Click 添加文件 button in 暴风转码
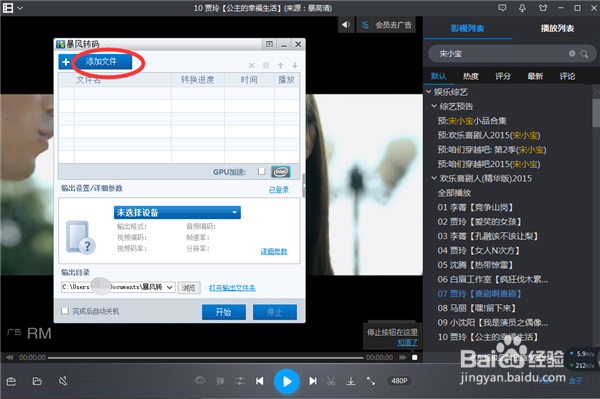The image size is (600, 399). point(101,62)
